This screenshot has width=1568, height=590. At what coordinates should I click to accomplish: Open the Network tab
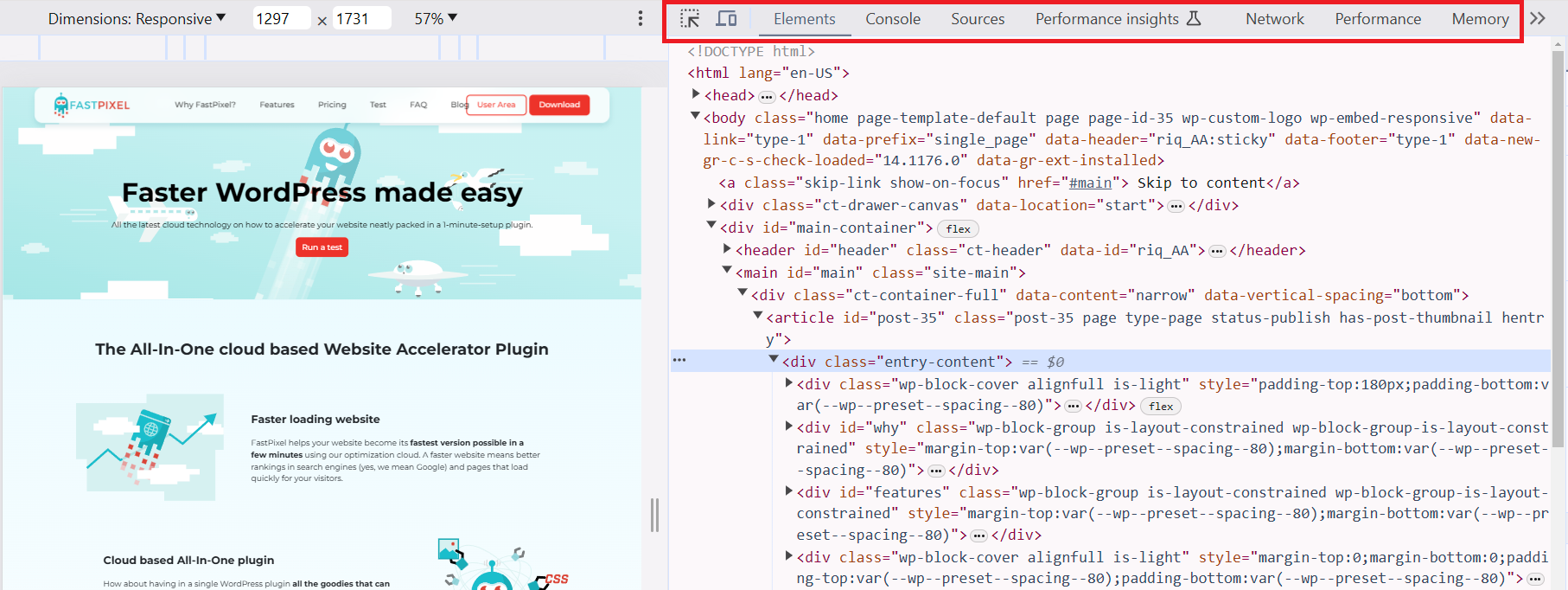tap(1274, 18)
